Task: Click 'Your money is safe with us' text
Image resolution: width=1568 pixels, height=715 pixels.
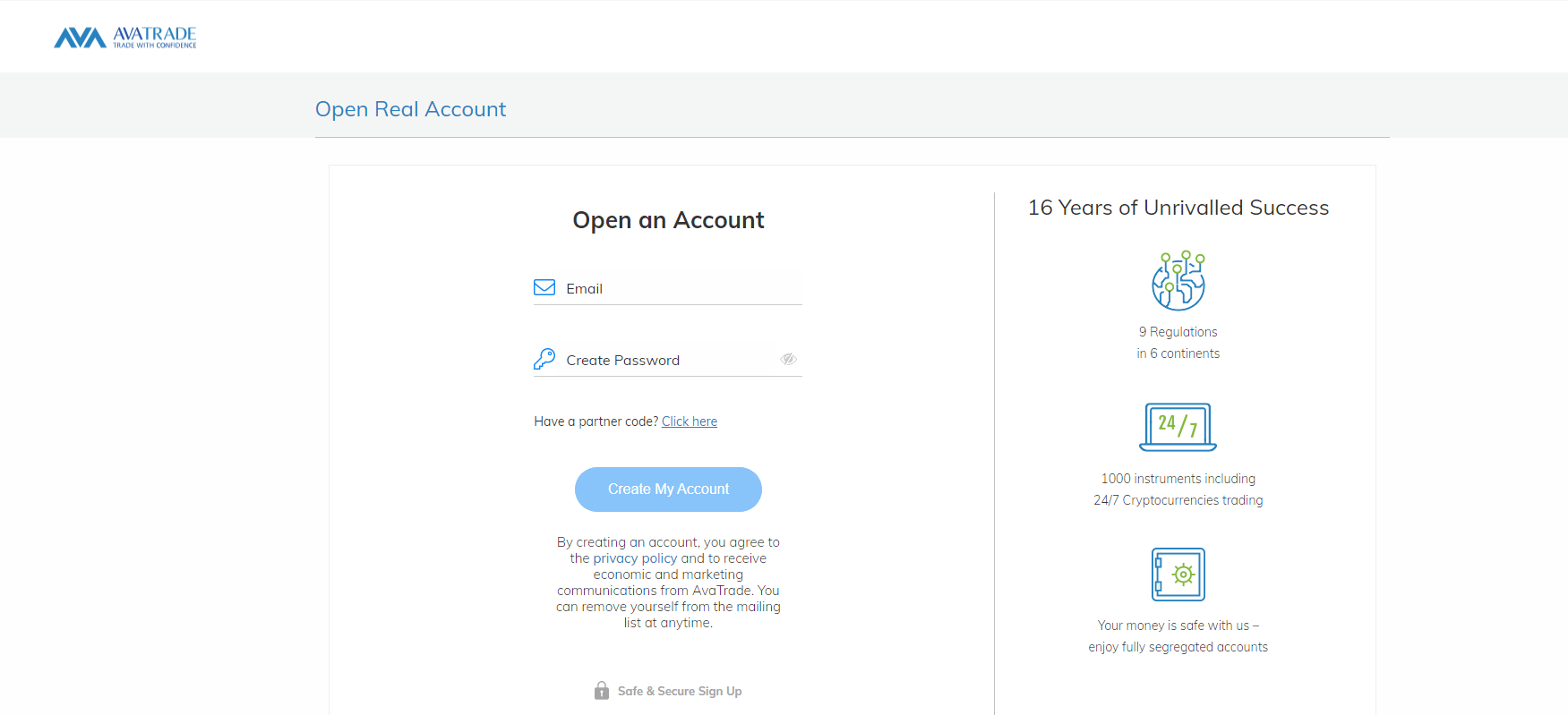Action: coord(1178,626)
